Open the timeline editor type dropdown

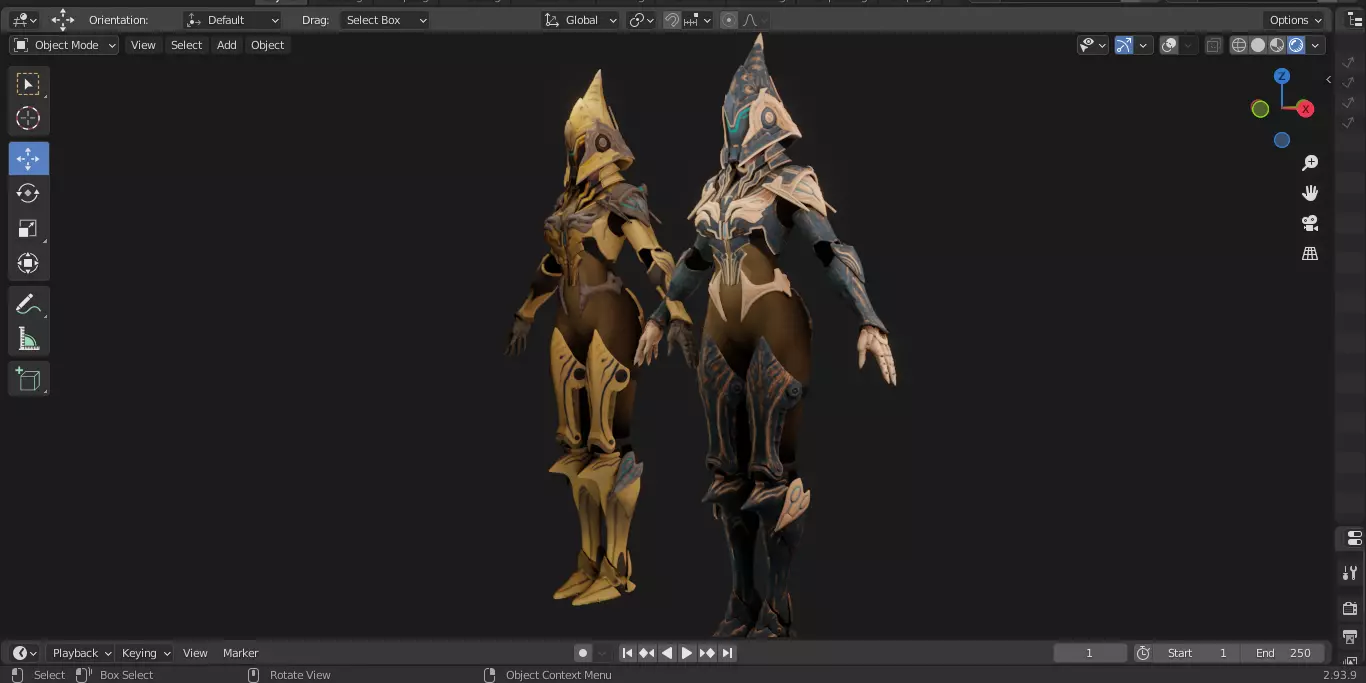pyautogui.click(x=24, y=653)
